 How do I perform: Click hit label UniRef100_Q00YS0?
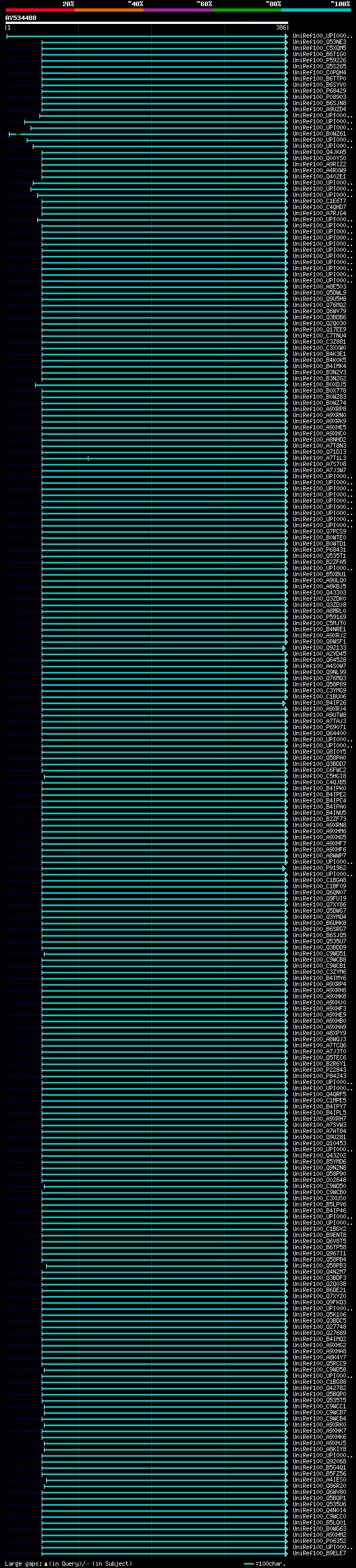click(x=319, y=159)
